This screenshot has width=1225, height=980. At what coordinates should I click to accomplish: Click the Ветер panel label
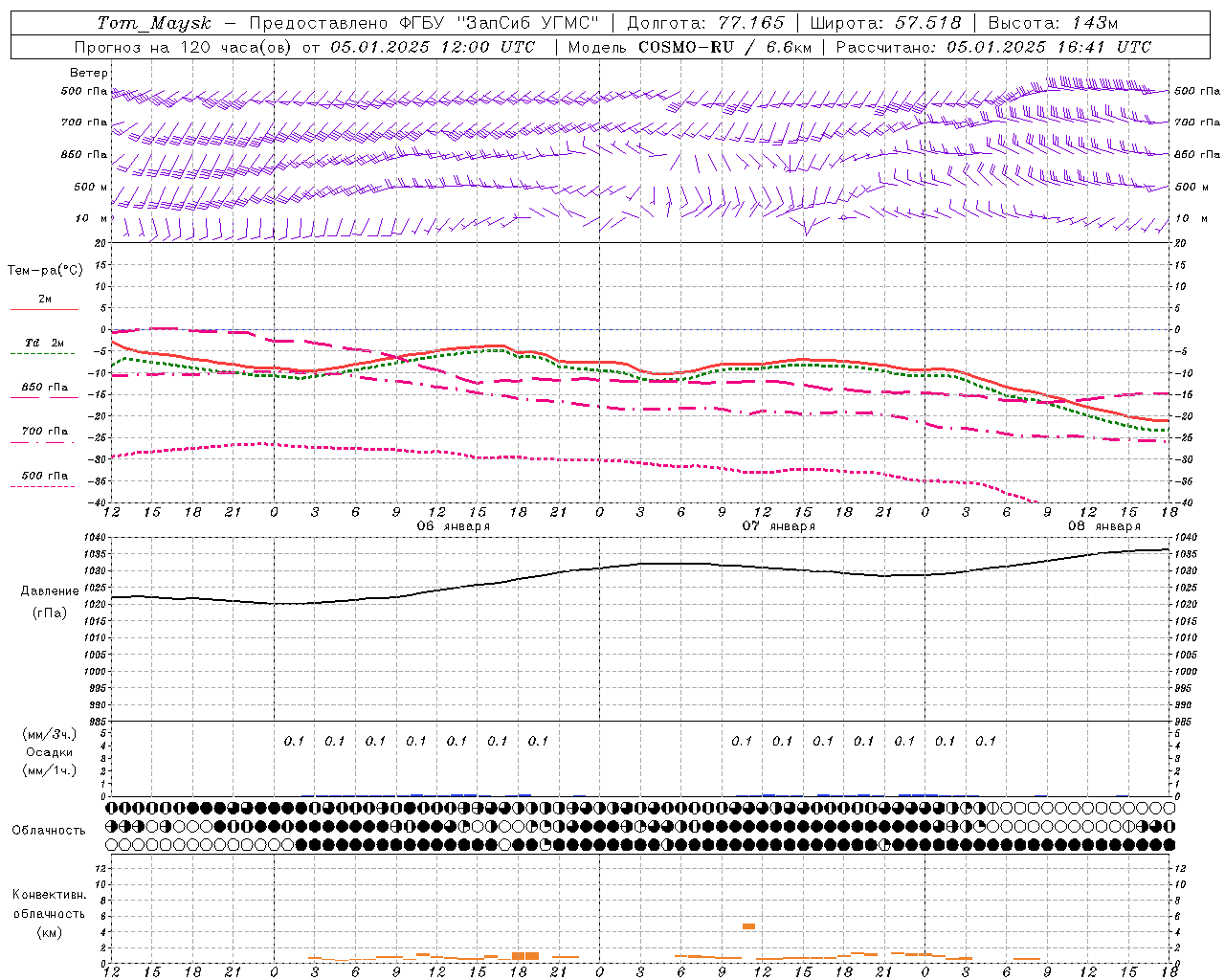click(89, 73)
